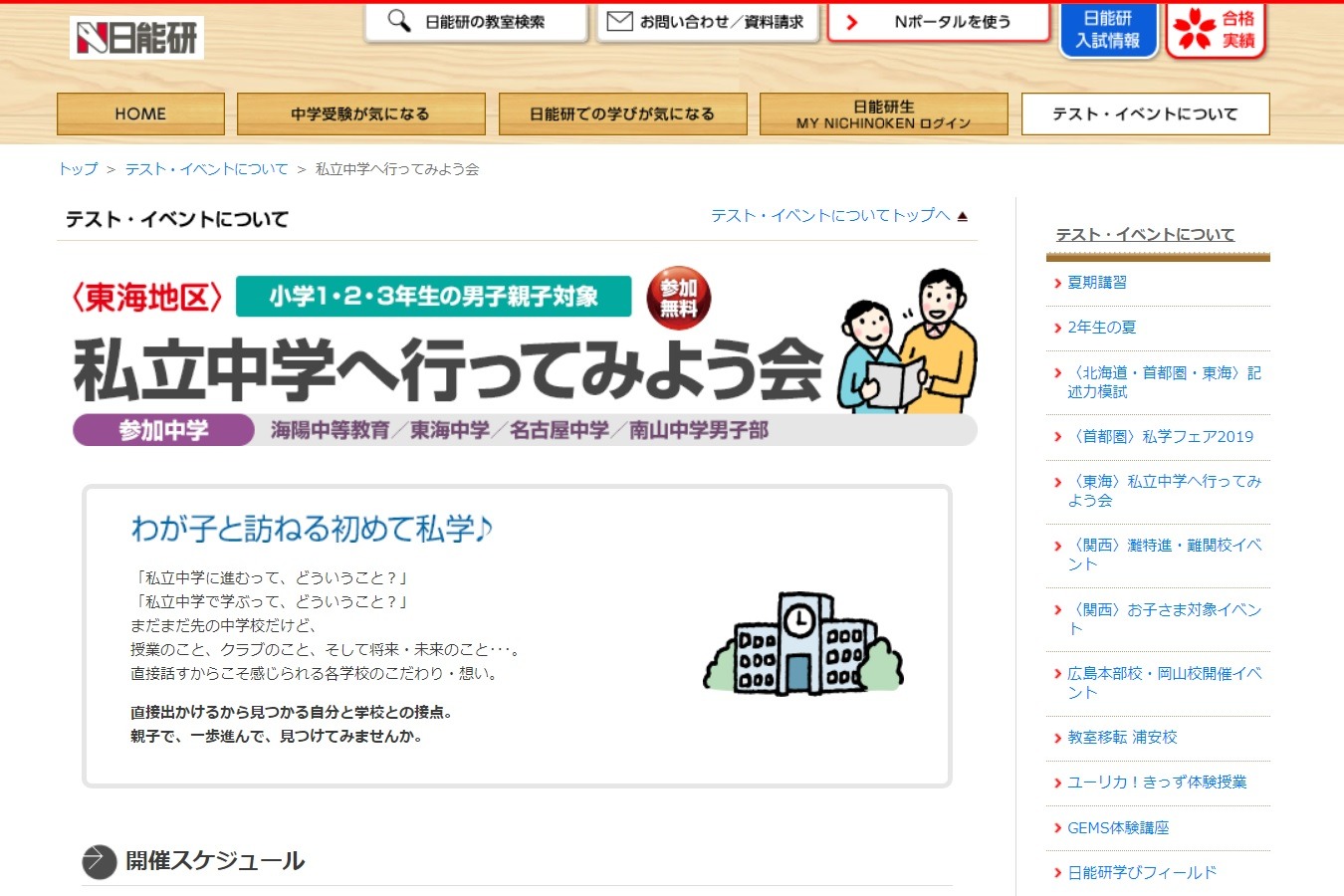Open ユーリカ！きっず体験授業 link
1344x896 pixels.
[1157, 783]
